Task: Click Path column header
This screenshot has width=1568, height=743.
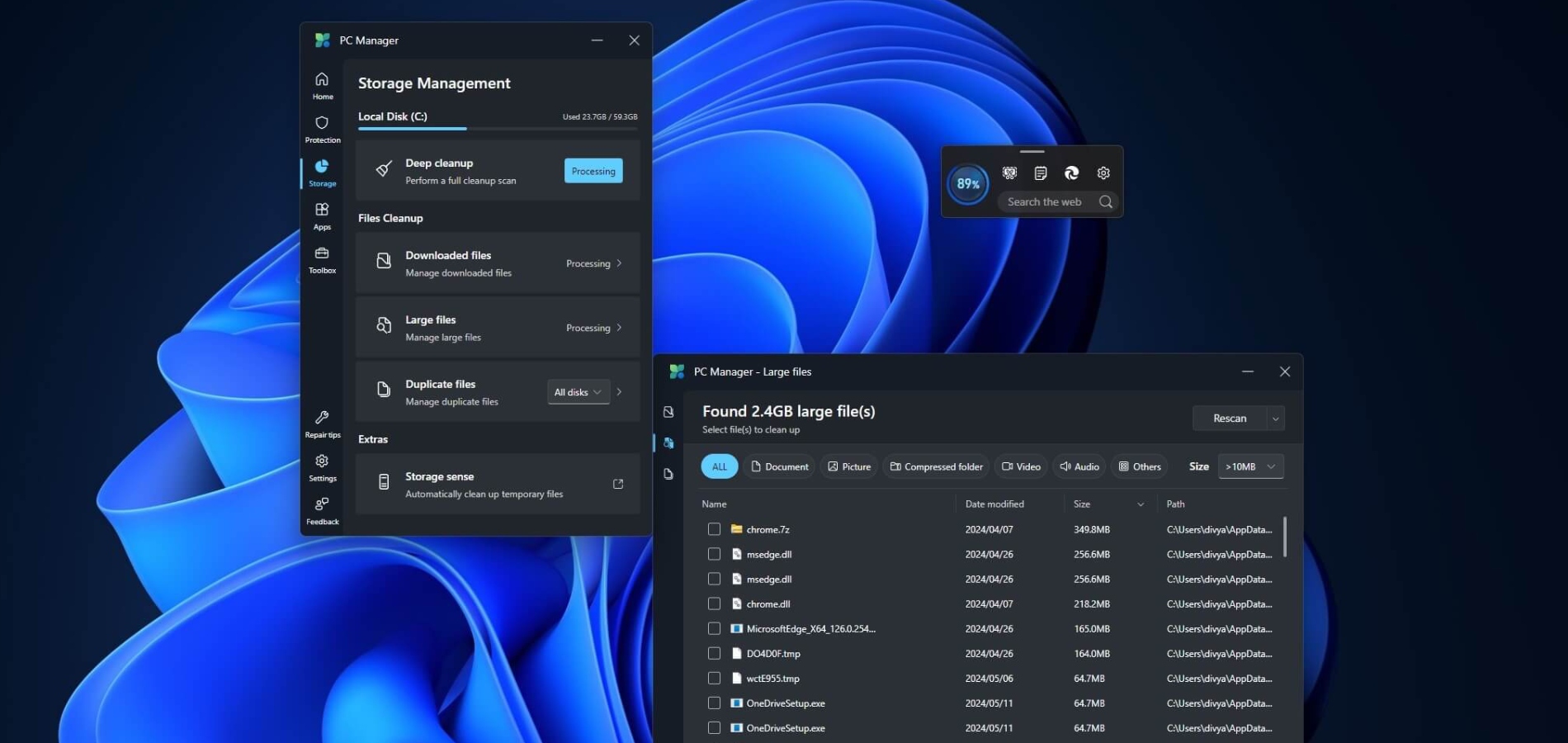Action: 1175,504
